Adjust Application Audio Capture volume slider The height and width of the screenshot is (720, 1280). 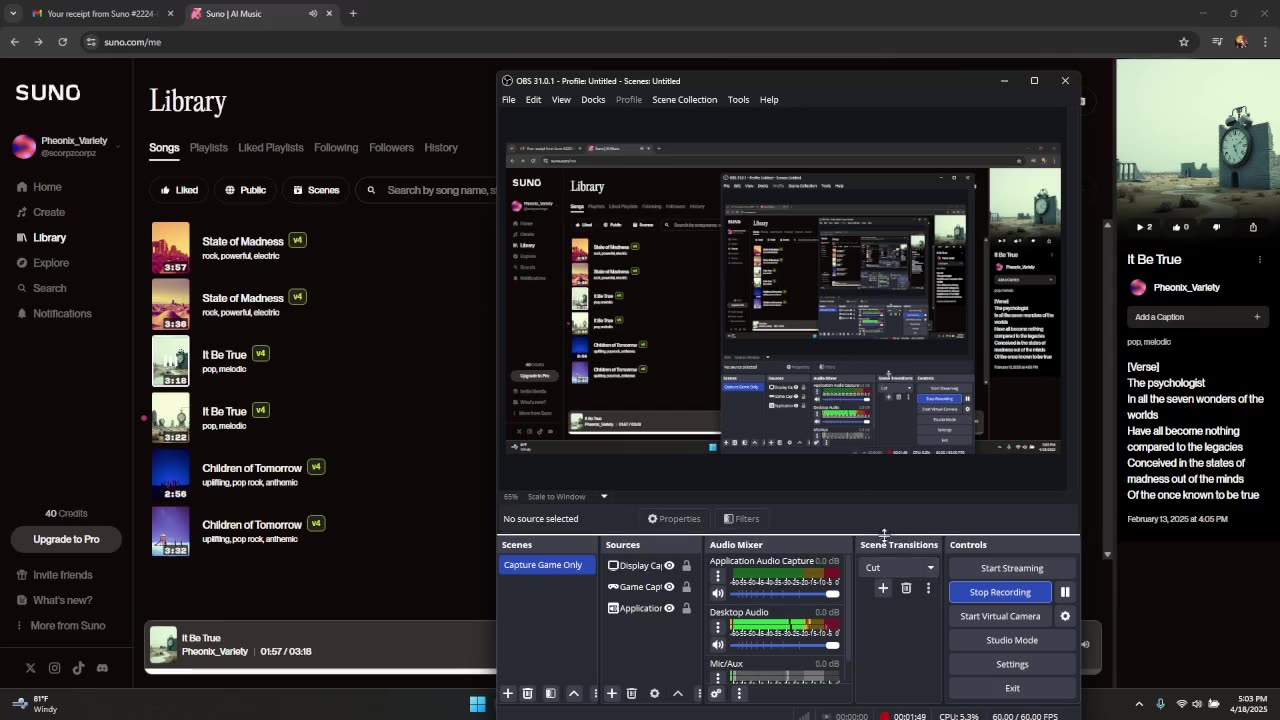pos(785,594)
